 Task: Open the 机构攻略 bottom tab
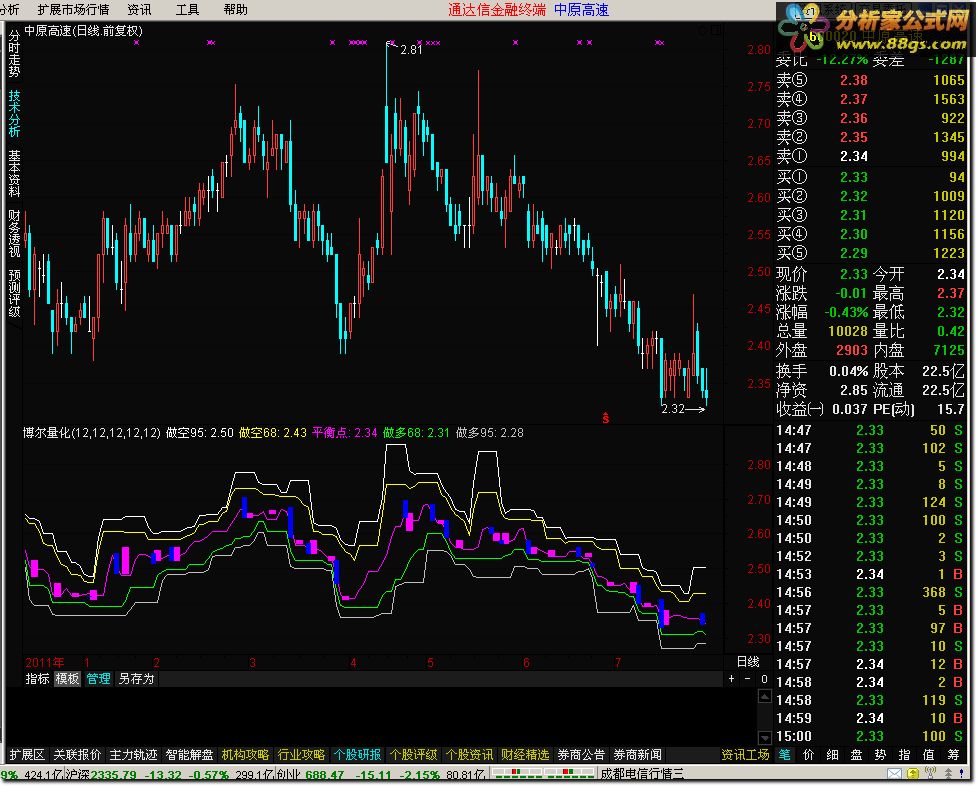245,755
